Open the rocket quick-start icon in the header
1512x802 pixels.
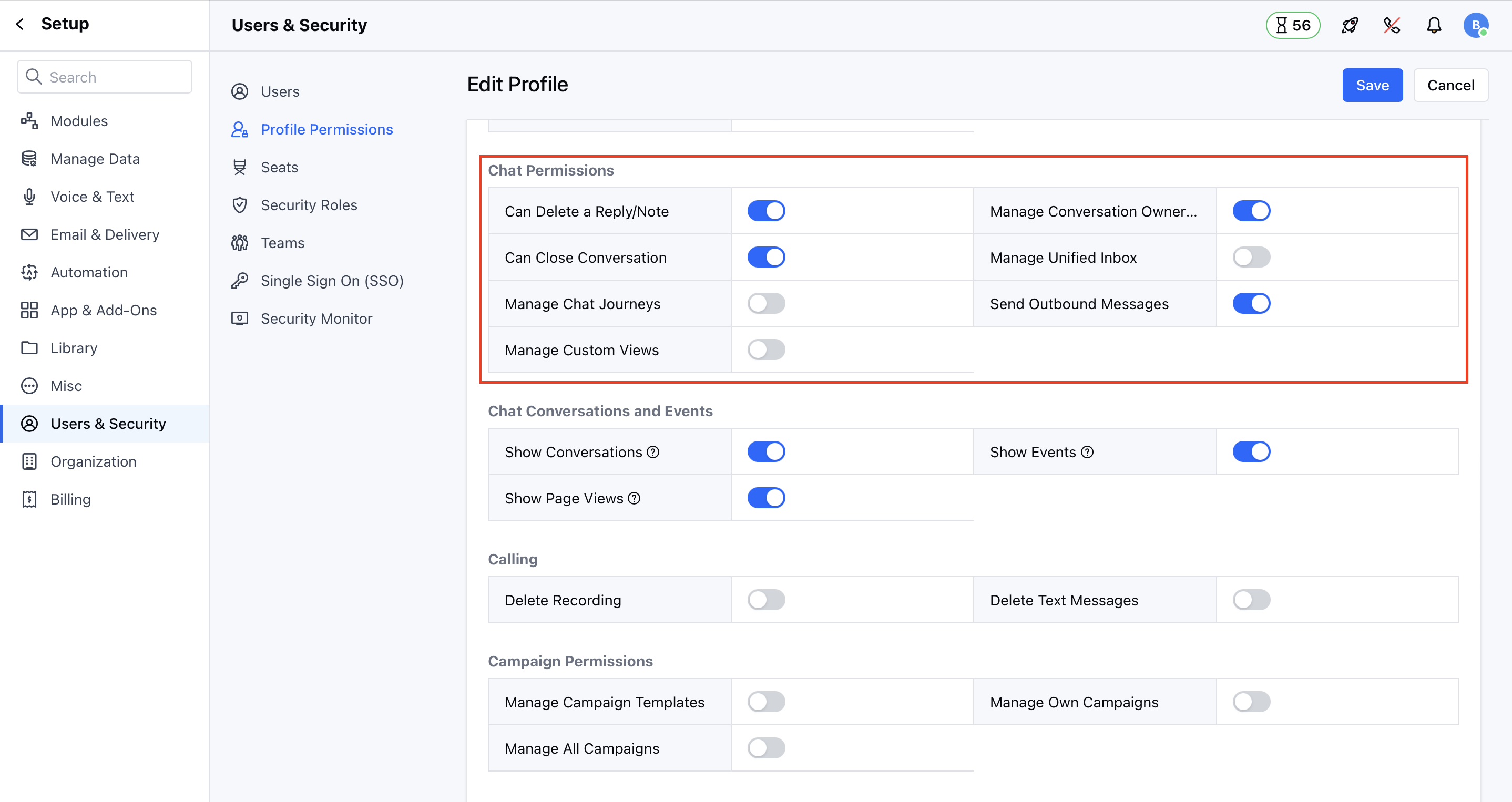click(1349, 25)
